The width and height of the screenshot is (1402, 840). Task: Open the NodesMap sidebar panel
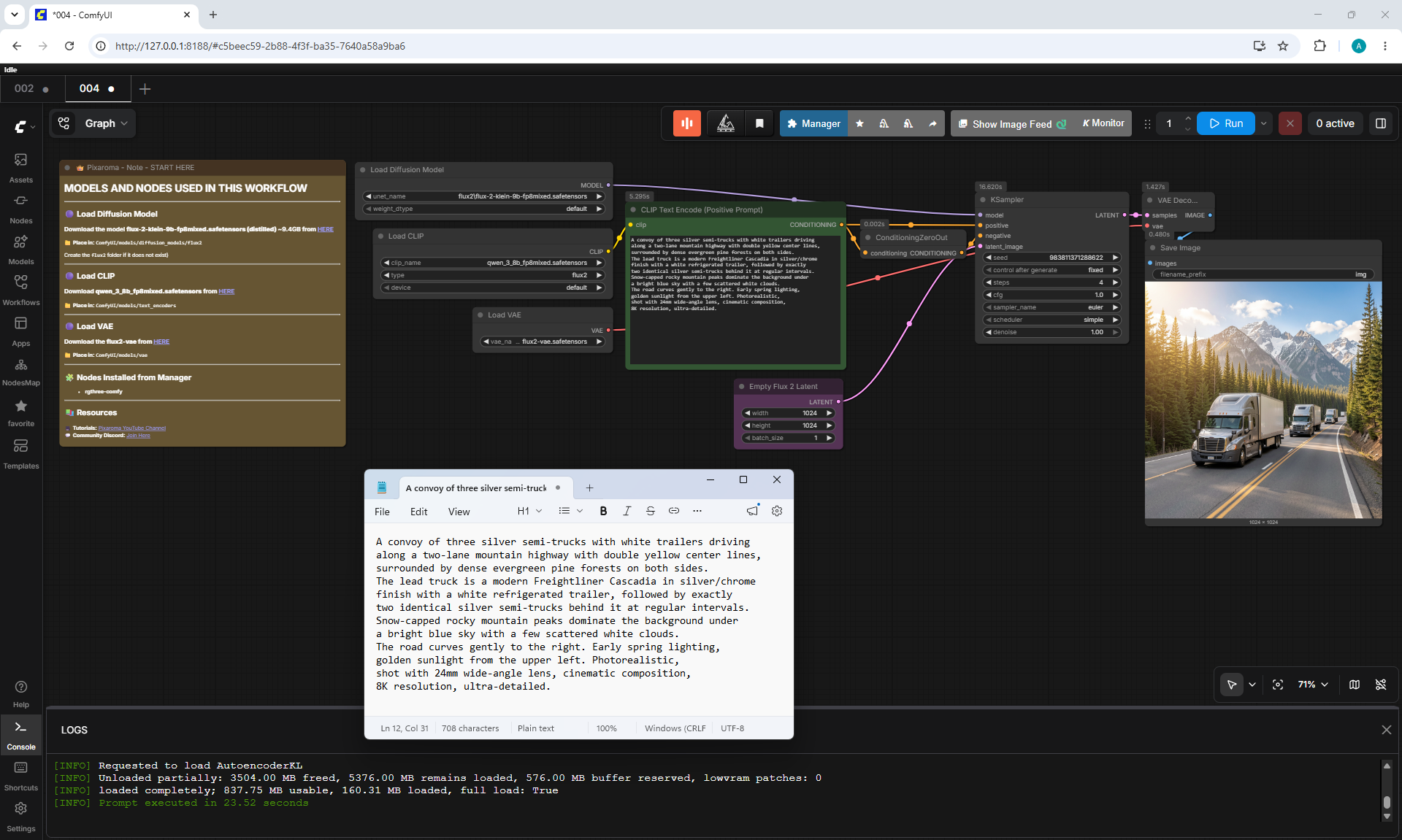pyautogui.click(x=21, y=371)
